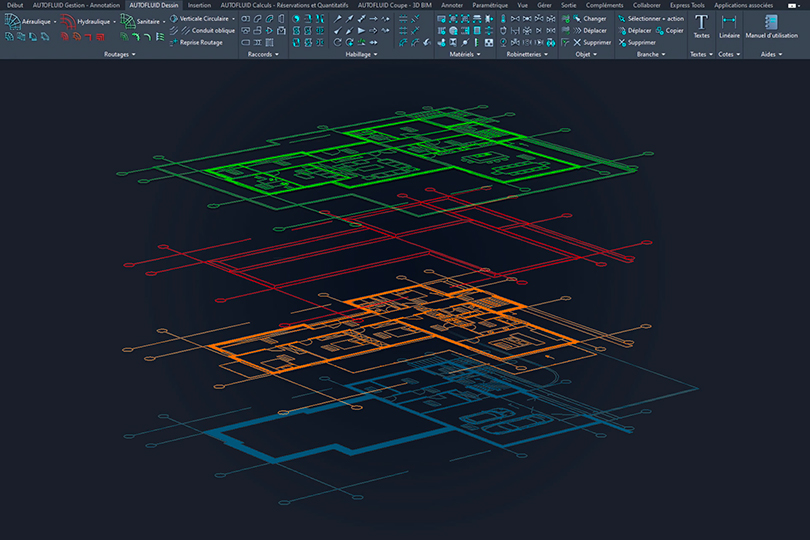The width and height of the screenshot is (810, 540).
Task: Switch to the Insertion ribbon tab
Action: point(199,5)
